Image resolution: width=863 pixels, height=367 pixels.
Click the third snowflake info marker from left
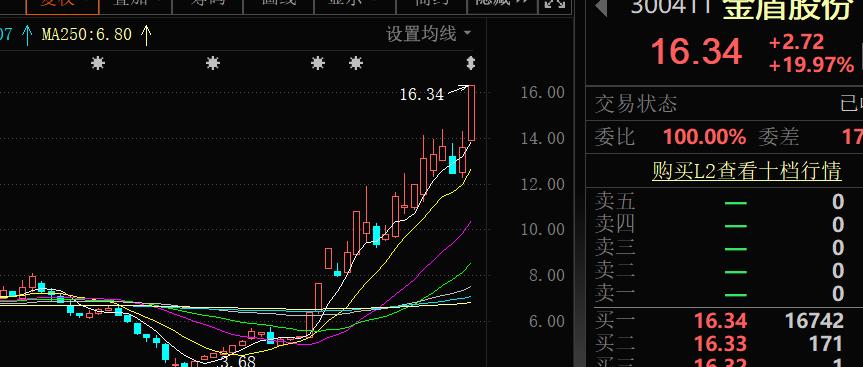318,63
